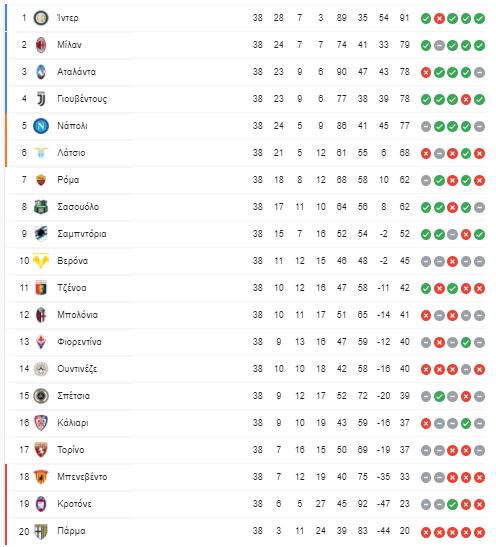Viewport: 496px width, 547px height.
Task: Click the Parma club crest
Action: click(x=41, y=531)
